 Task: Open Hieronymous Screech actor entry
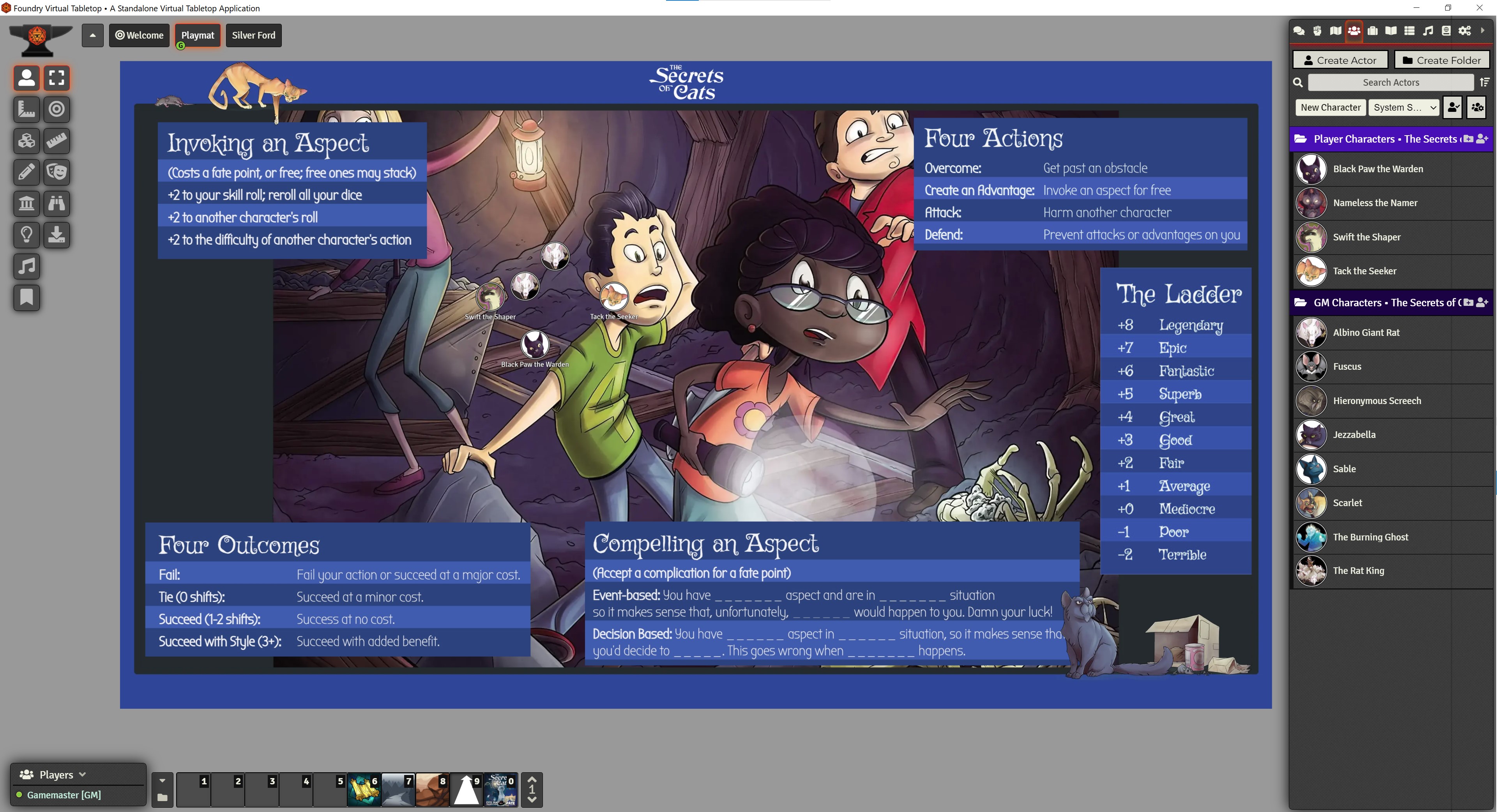(1393, 401)
